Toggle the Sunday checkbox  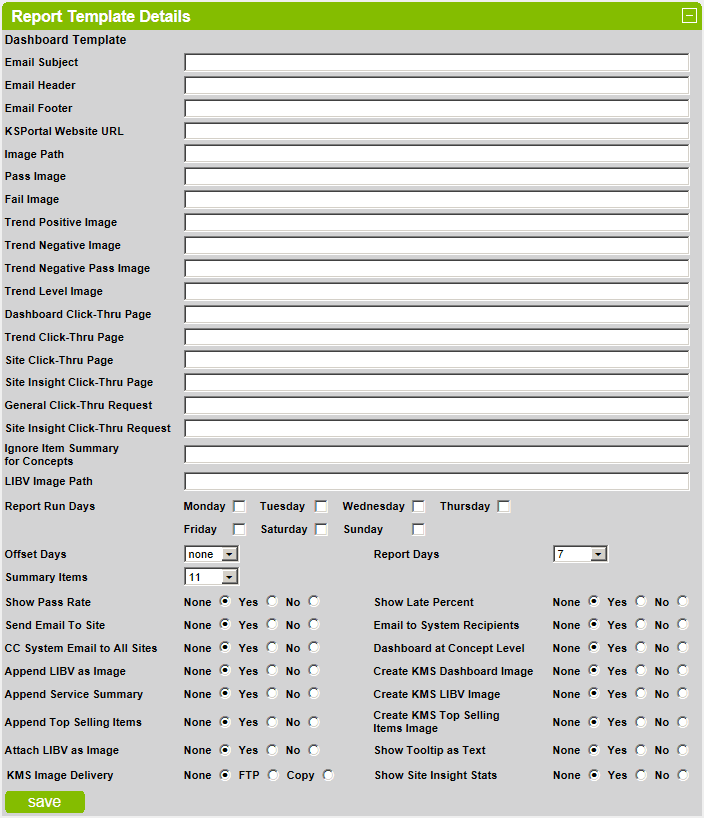click(418, 529)
